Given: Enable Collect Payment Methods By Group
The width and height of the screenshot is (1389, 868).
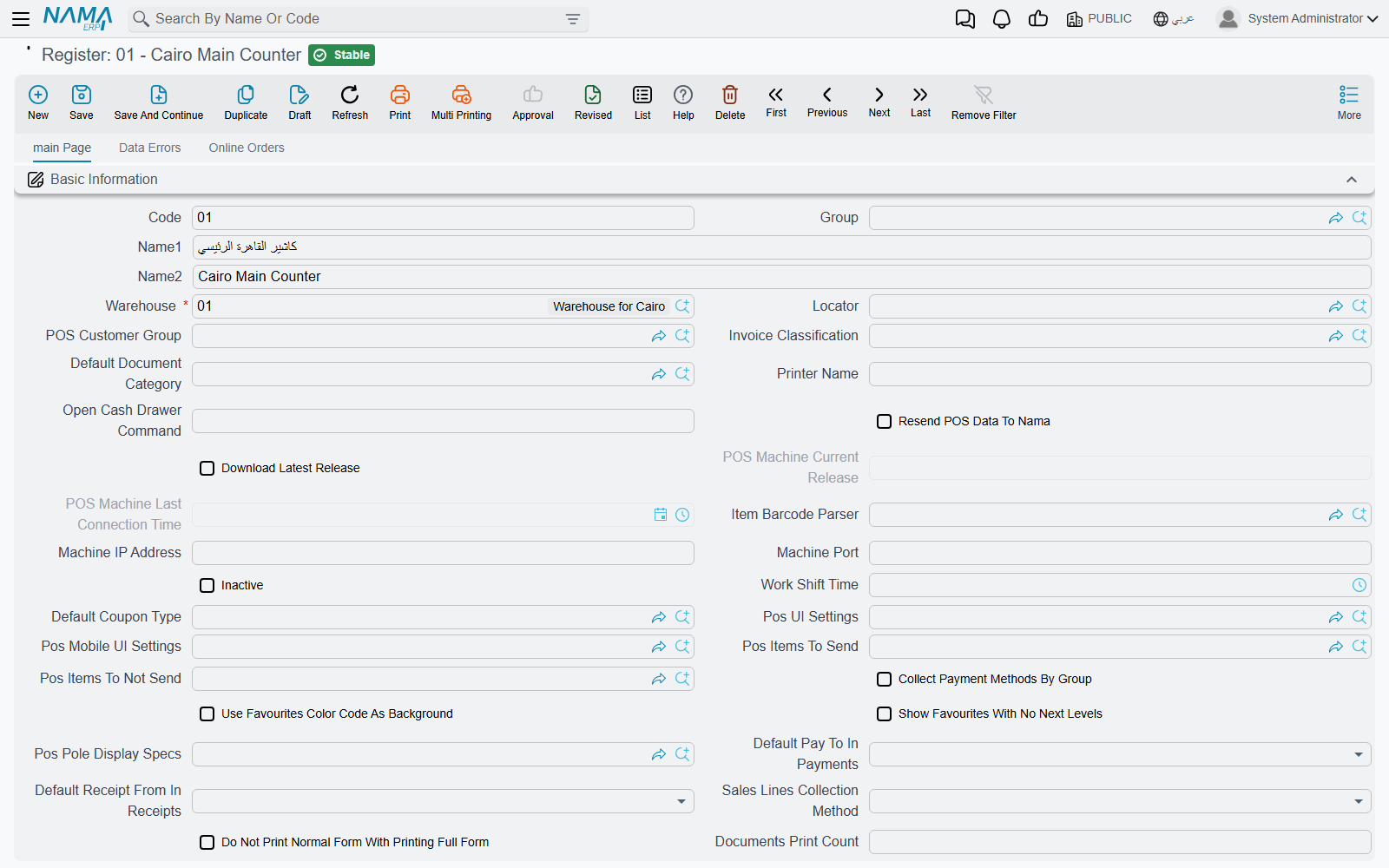Looking at the screenshot, I should click(884, 679).
